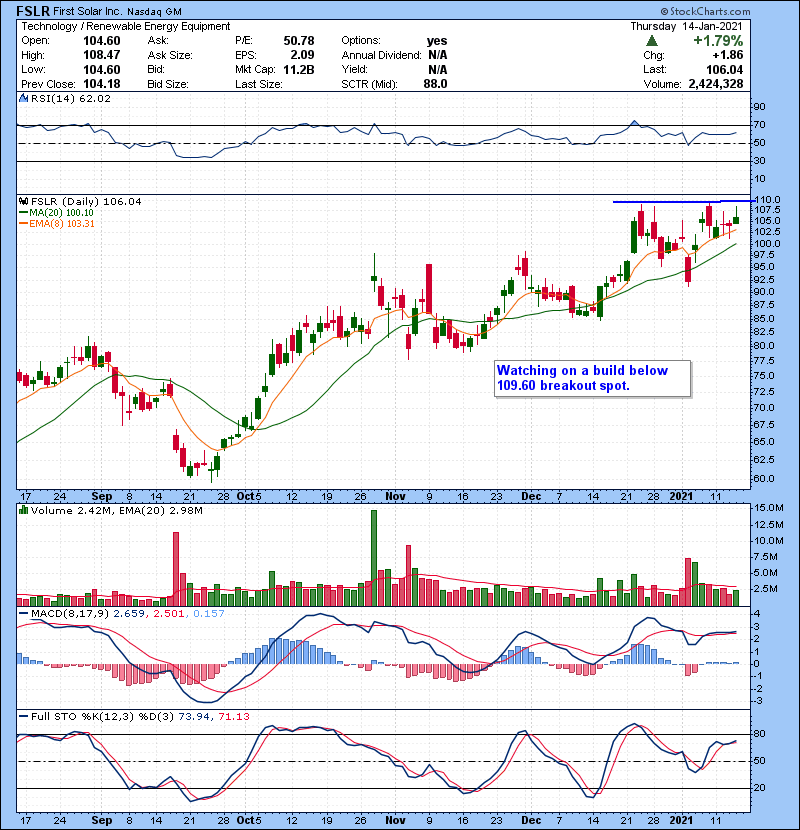Click the Mkt Cap value 11.2B

click(299, 69)
